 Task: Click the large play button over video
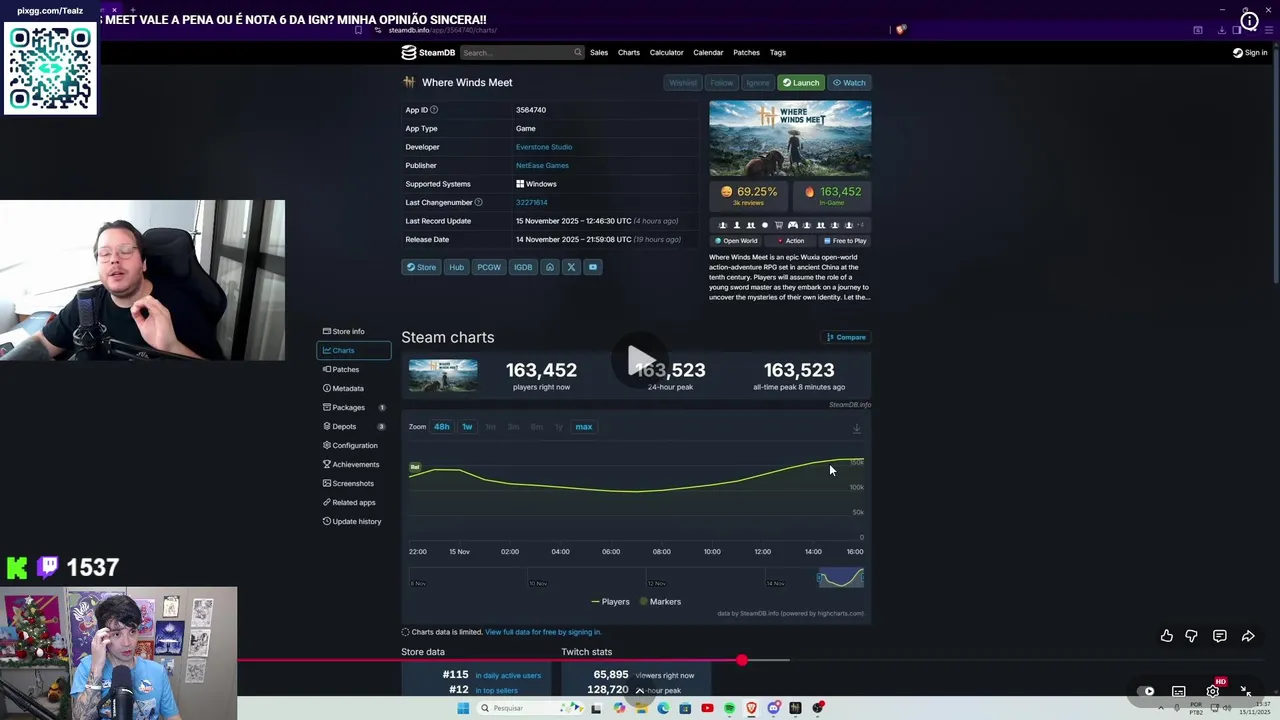640,360
